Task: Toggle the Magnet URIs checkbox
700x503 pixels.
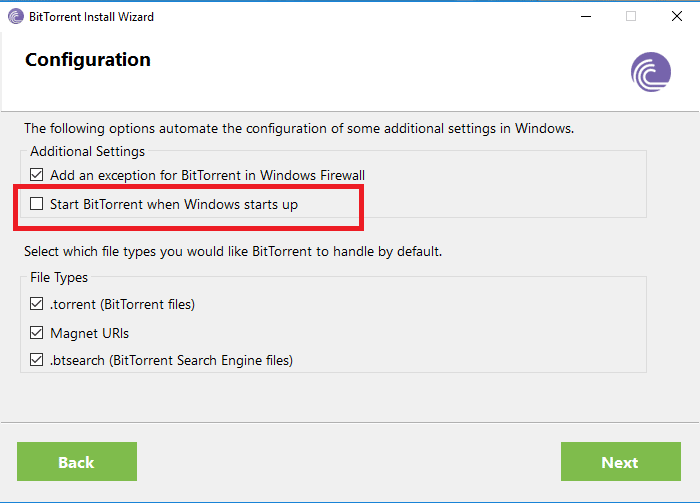Action: 37,333
